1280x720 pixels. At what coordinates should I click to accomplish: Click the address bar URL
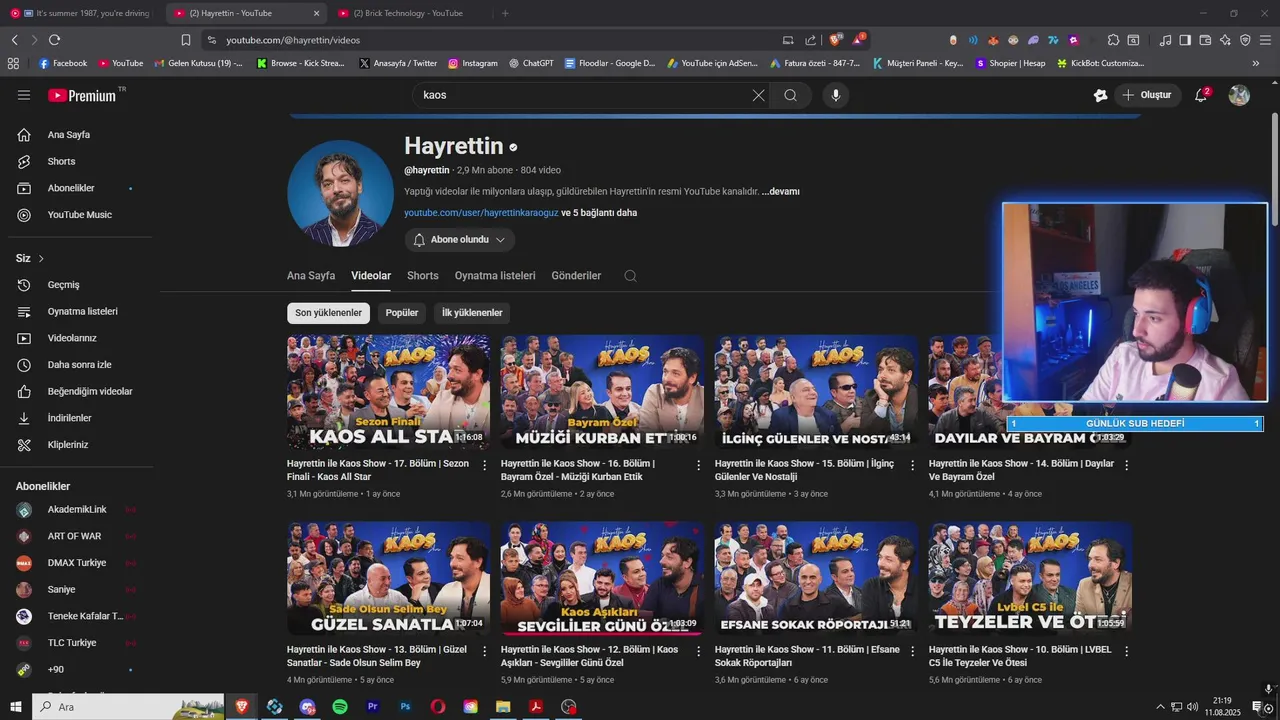click(x=293, y=40)
